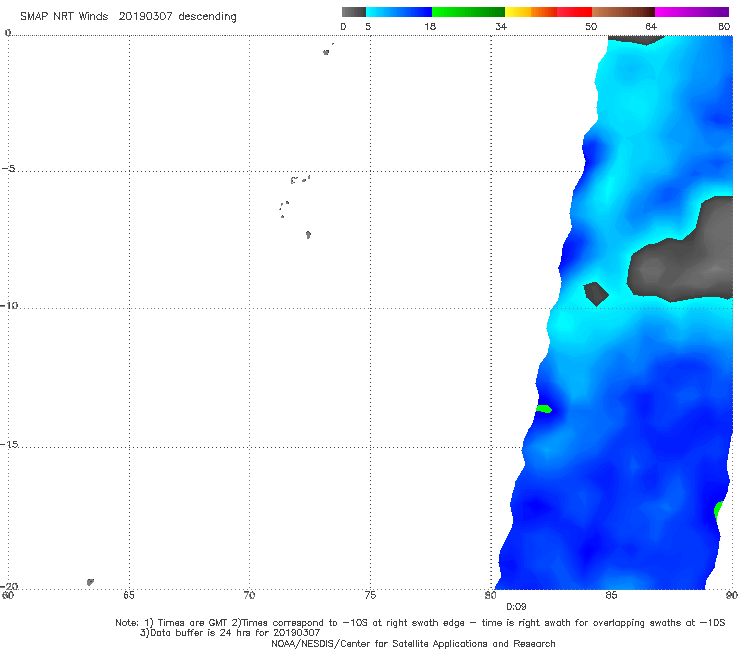Pick the red segment of the color bar
The width and height of the screenshot is (740, 650).
click(x=574, y=12)
